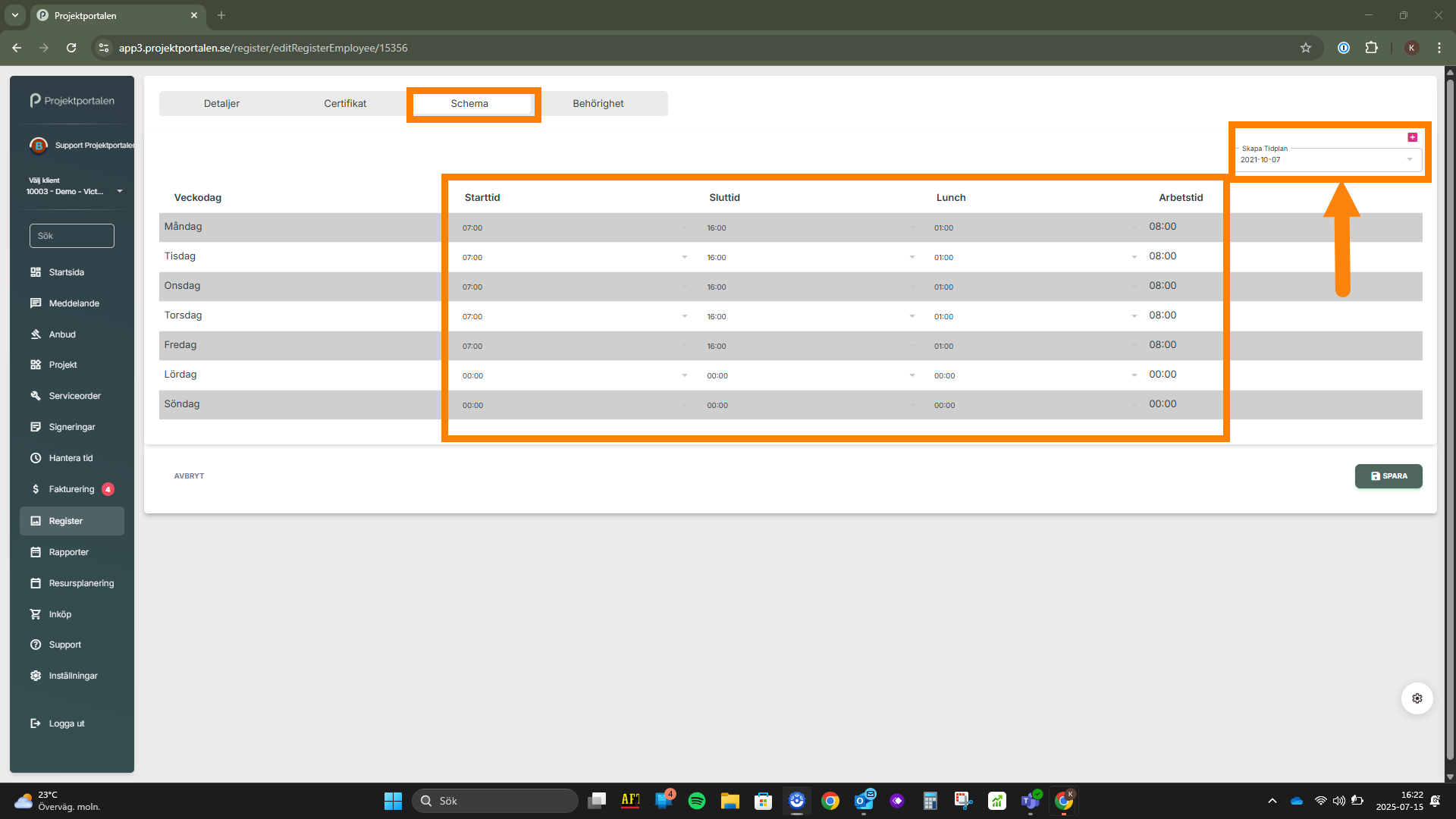Open Resursplanering calendar icon
Image resolution: width=1456 pixels, height=819 pixels.
(36, 583)
